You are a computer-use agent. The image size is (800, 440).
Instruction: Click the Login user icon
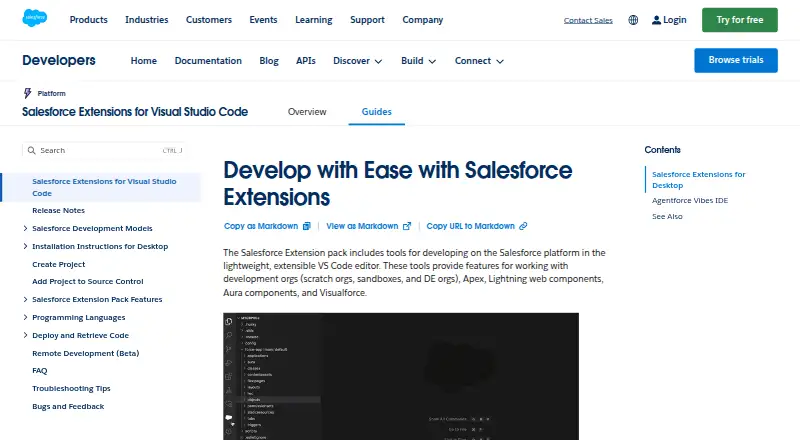(656, 20)
